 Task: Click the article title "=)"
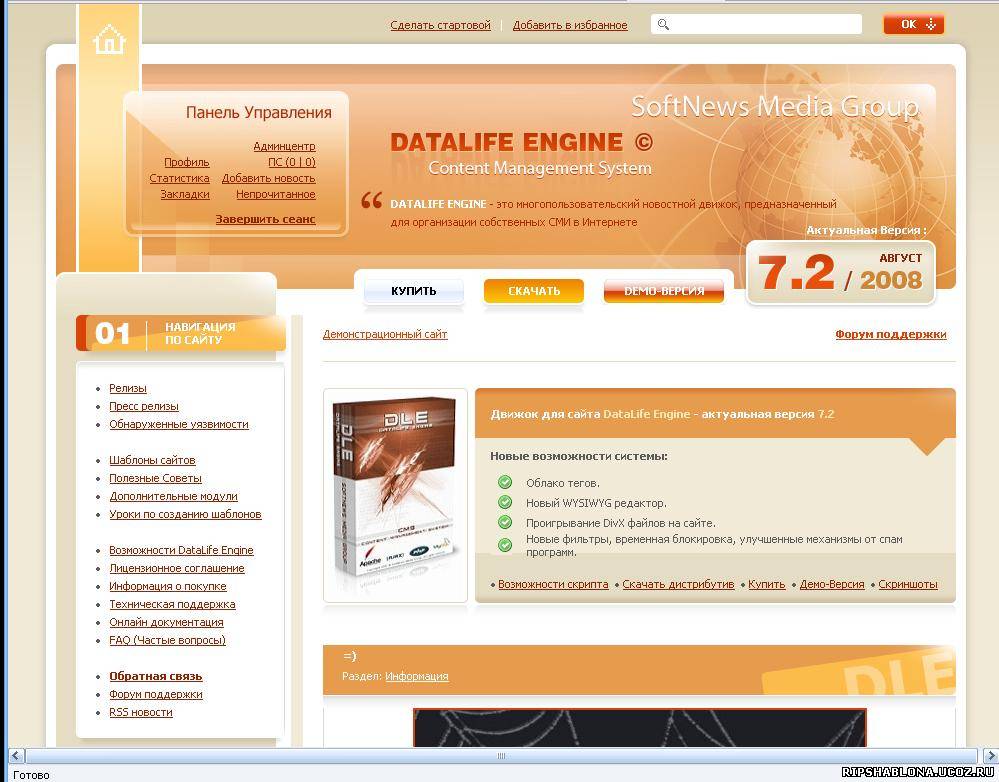coord(350,656)
